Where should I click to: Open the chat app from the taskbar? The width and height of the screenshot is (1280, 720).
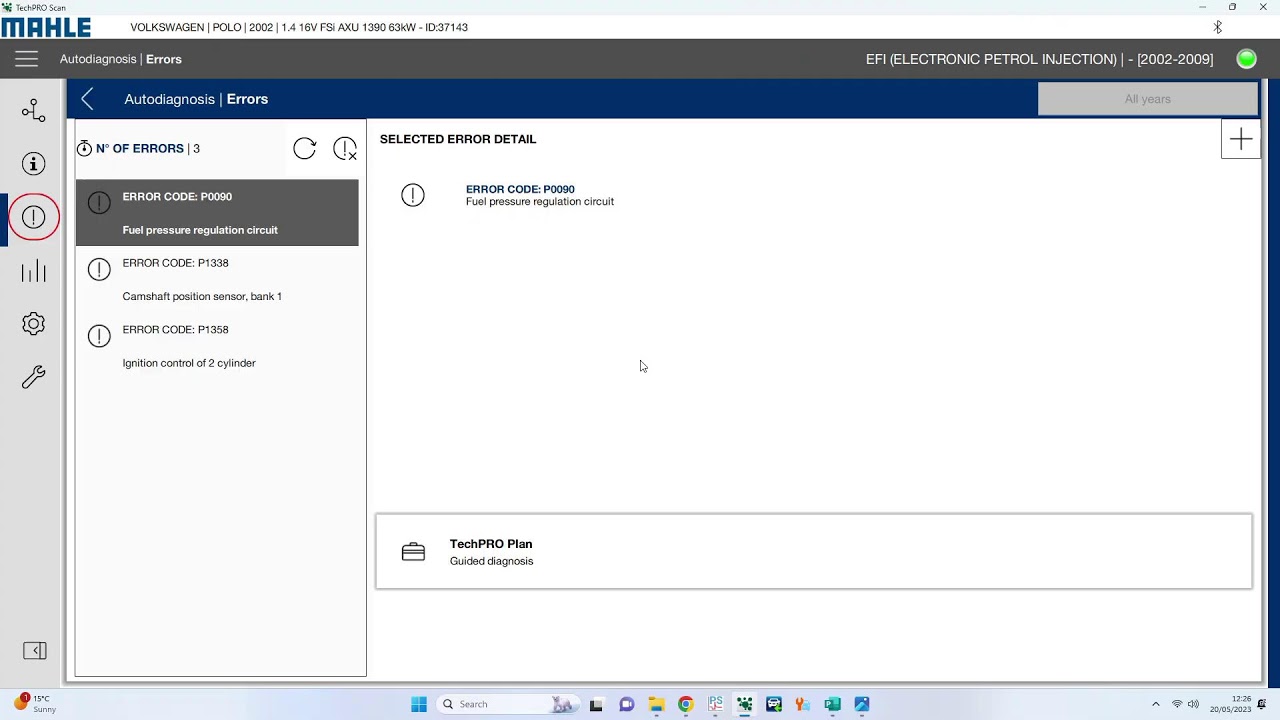[x=626, y=704]
